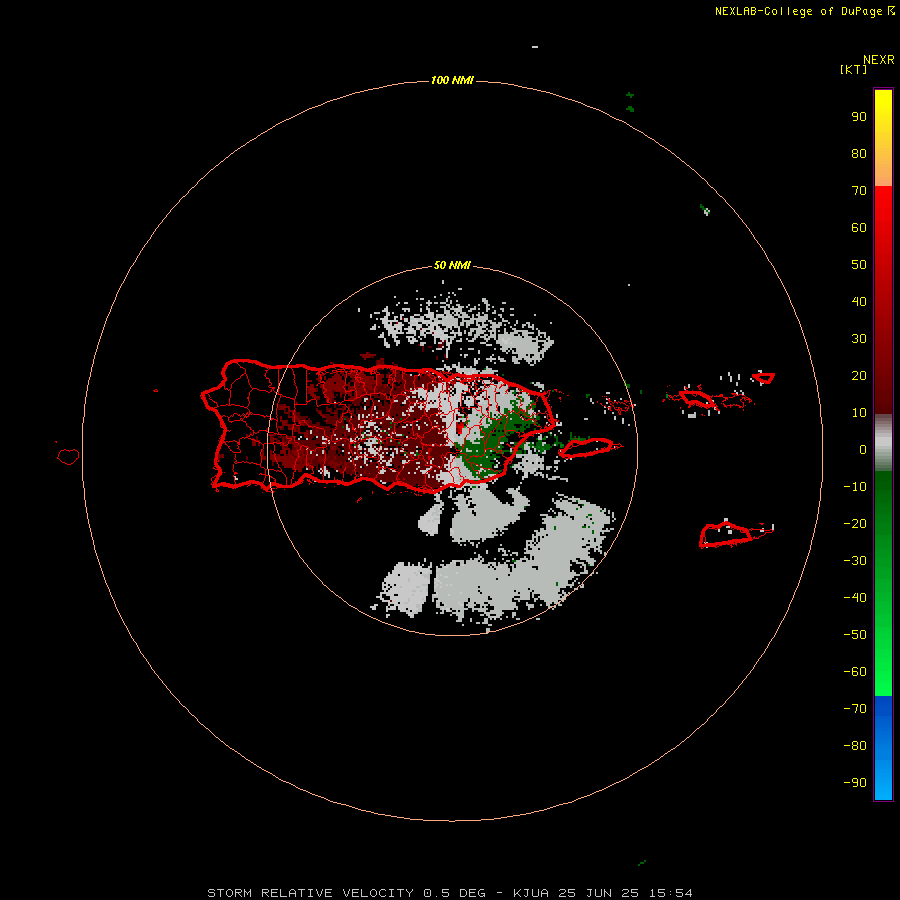Click the positive 20 value on velocity scale
The image size is (900, 900).
click(x=859, y=376)
